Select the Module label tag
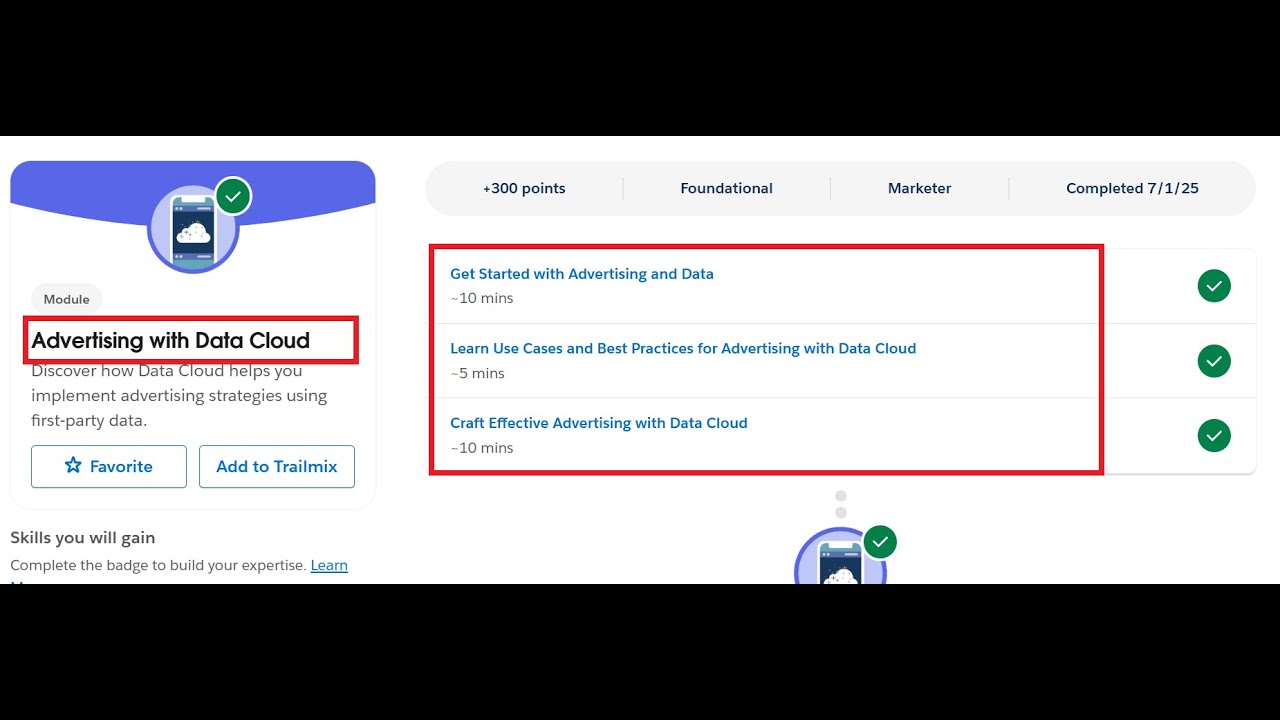Viewport: 1280px width, 720px height. 66,299
